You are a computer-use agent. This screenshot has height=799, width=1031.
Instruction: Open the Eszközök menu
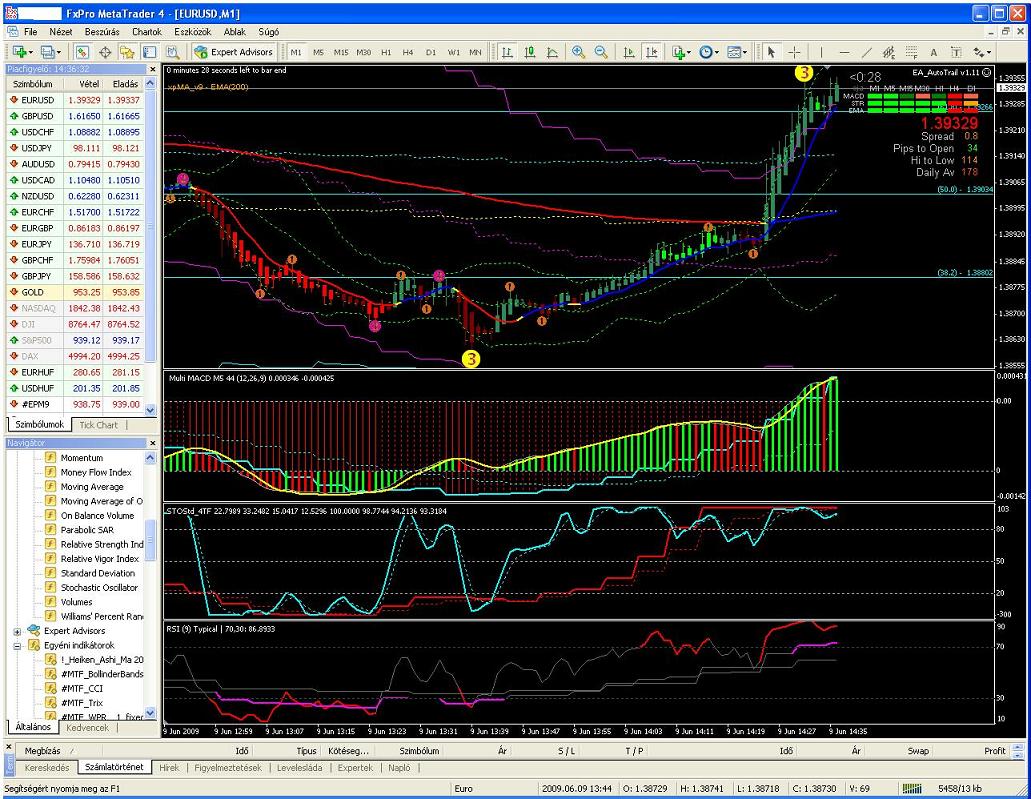[x=193, y=32]
